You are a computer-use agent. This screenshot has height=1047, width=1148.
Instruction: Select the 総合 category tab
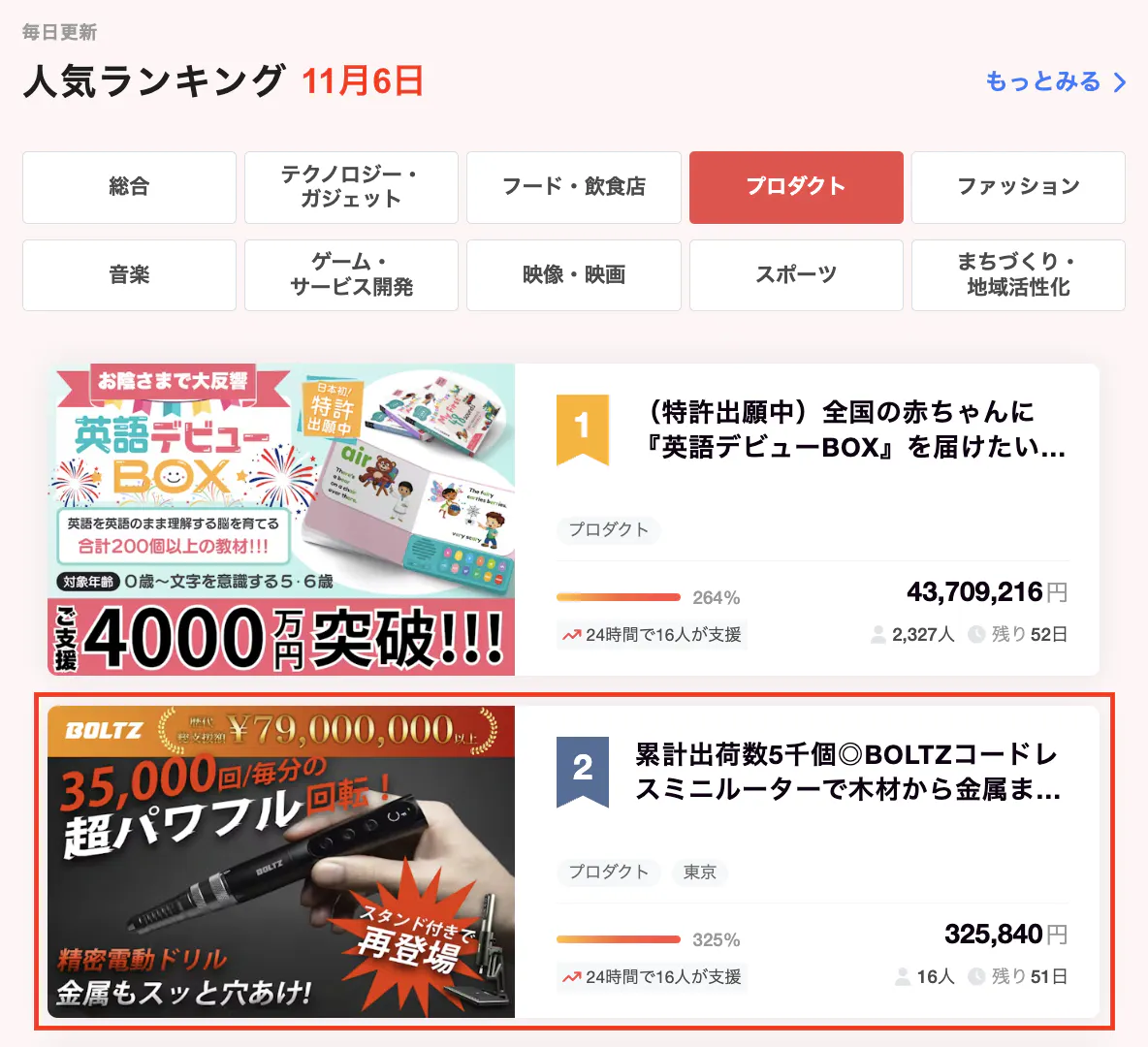tap(130, 187)
